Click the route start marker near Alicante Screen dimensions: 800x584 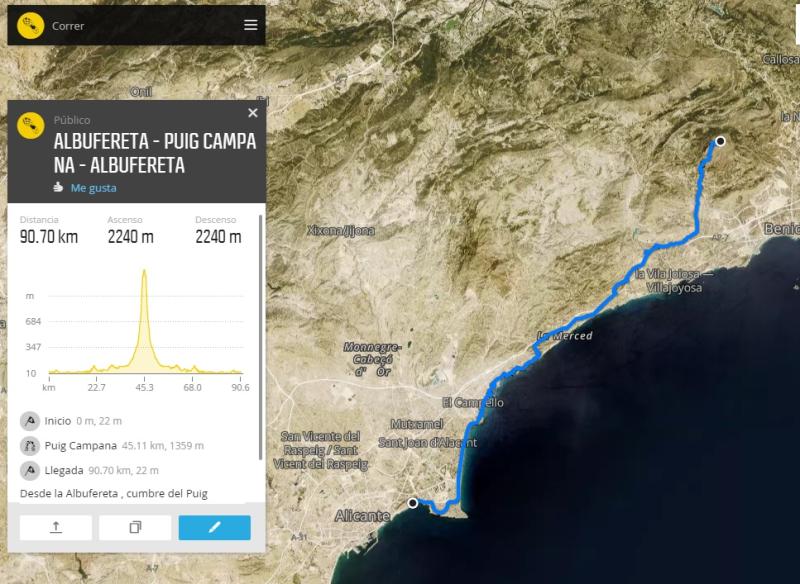[413, 503]
